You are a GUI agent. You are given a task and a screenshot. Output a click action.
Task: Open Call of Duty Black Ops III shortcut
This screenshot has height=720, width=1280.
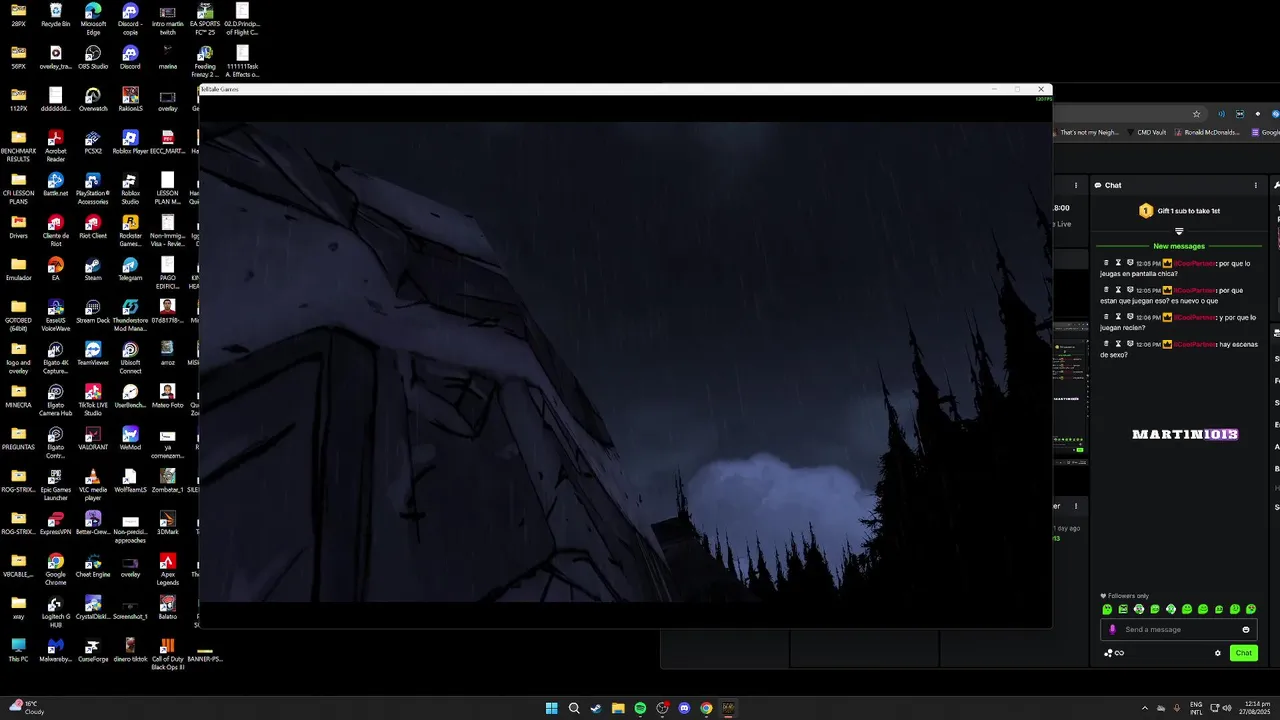coord(167,653)
